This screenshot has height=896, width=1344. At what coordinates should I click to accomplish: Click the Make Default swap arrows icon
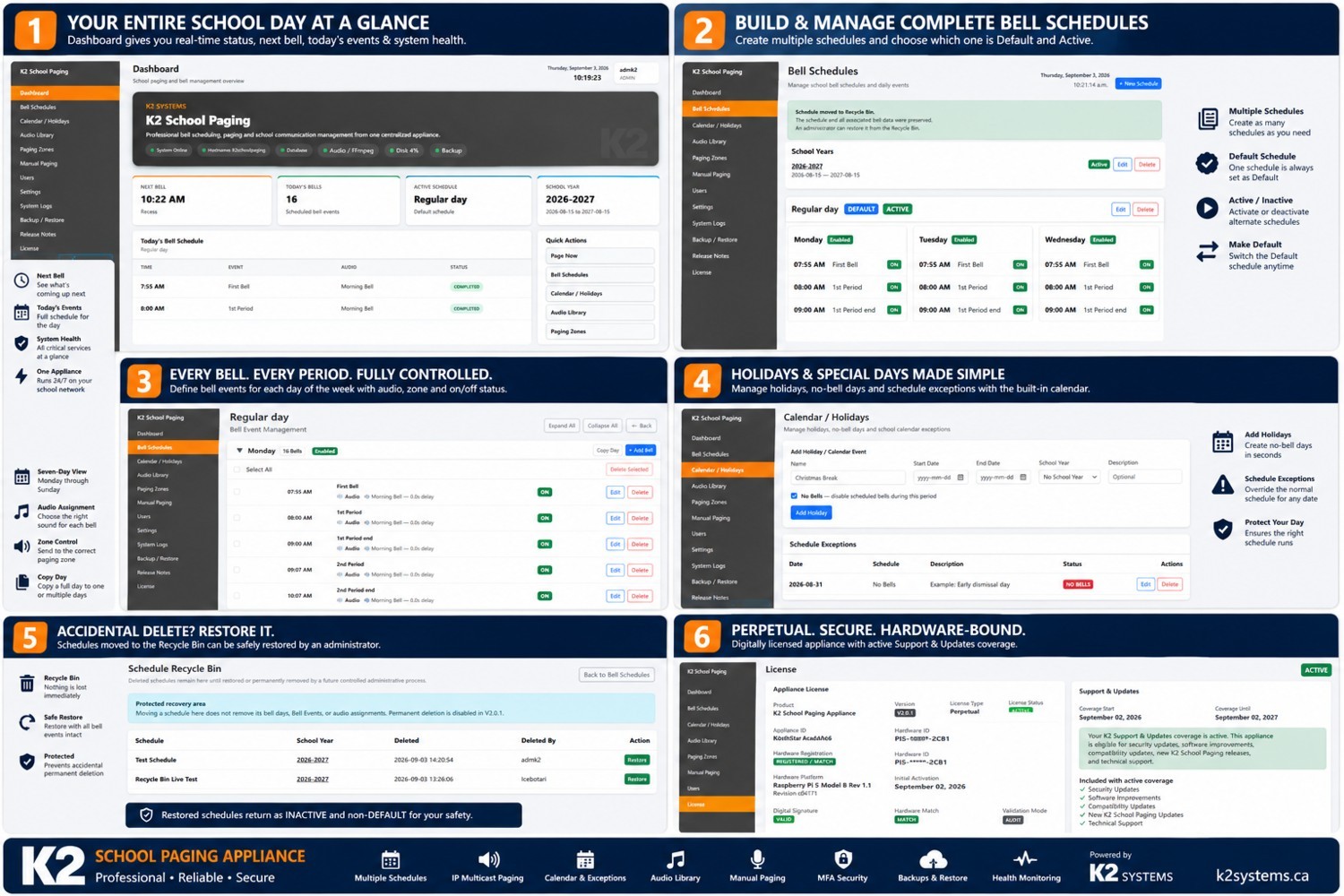1208,252
